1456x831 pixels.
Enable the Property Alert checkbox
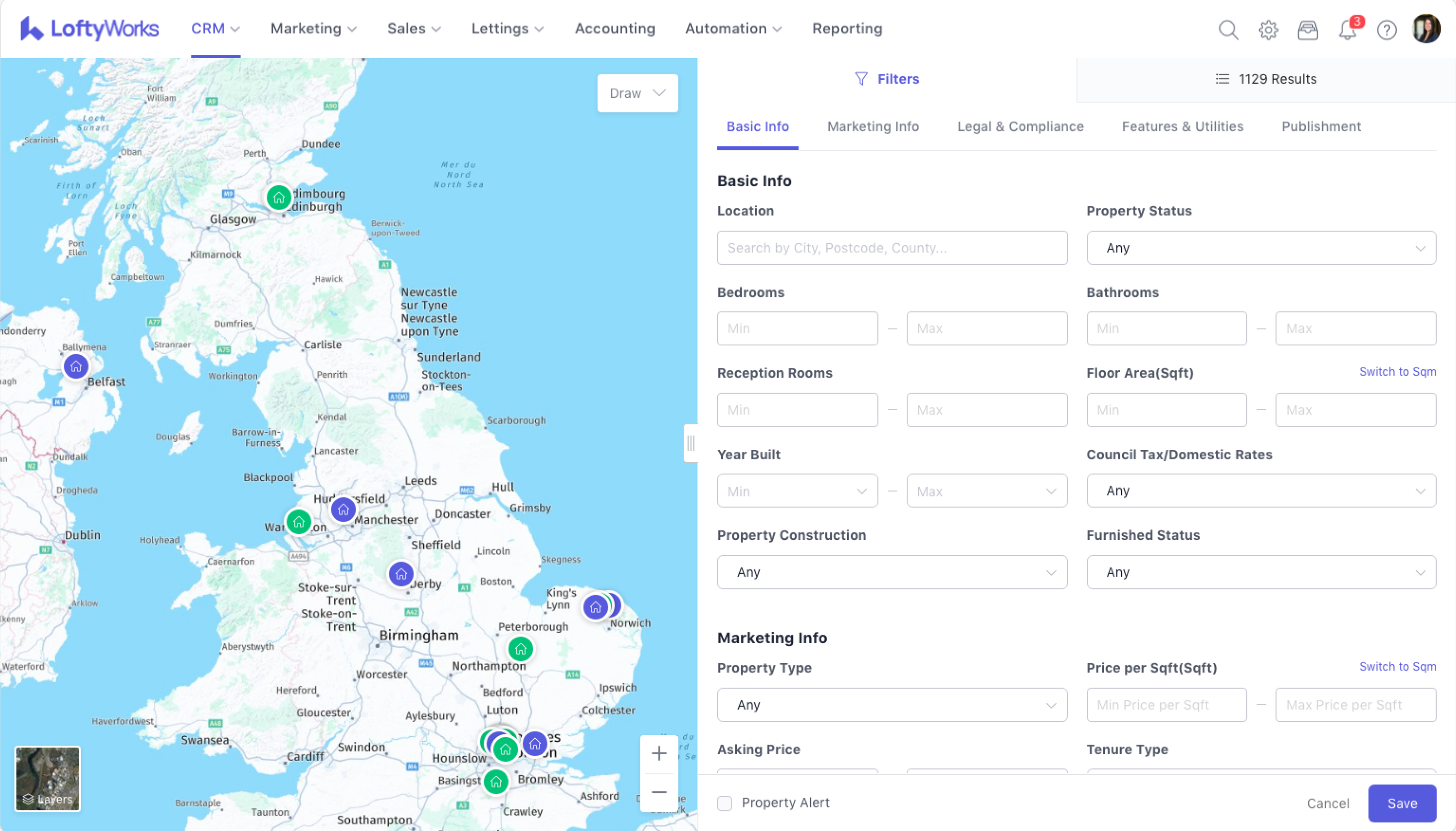725,803
